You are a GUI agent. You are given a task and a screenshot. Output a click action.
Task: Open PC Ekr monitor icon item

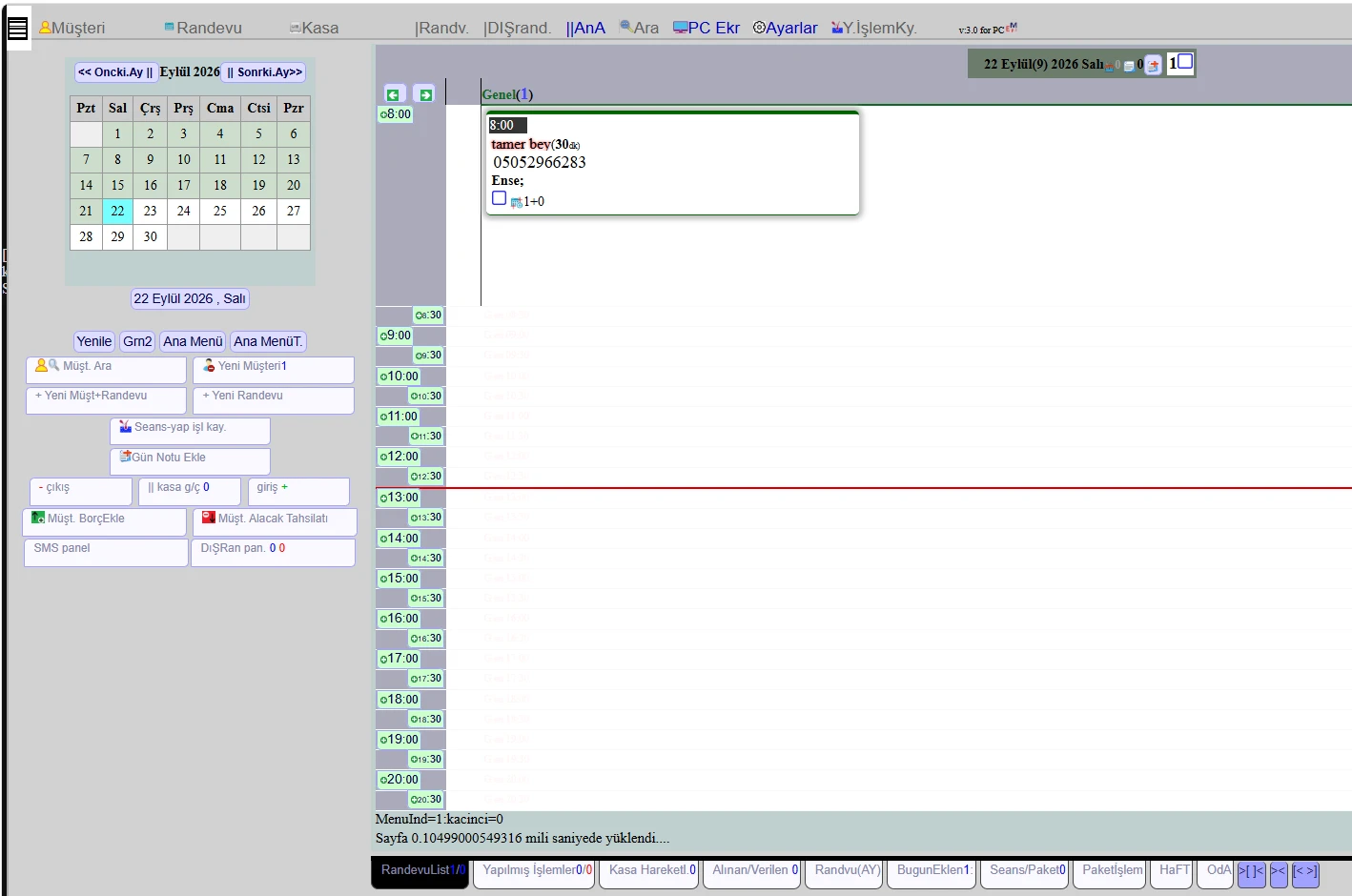click(x=706, y=28)
